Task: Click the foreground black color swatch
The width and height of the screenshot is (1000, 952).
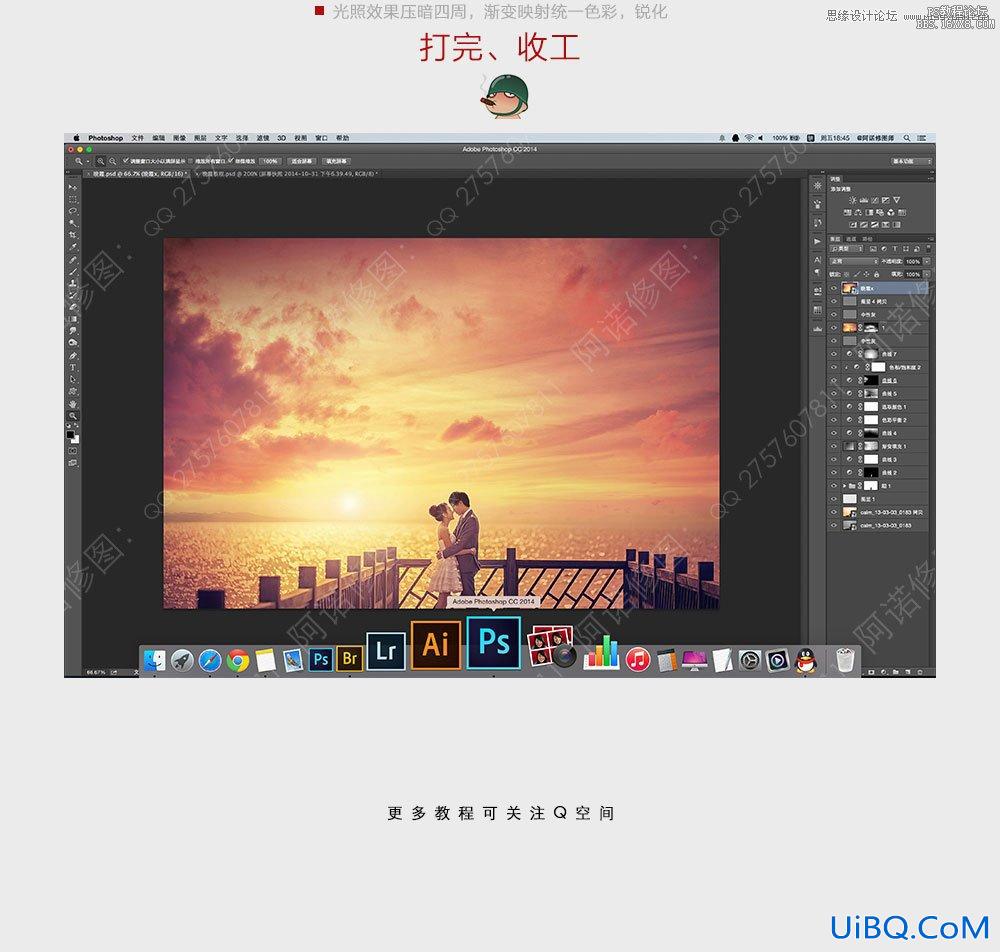Action: click(70, 435)
